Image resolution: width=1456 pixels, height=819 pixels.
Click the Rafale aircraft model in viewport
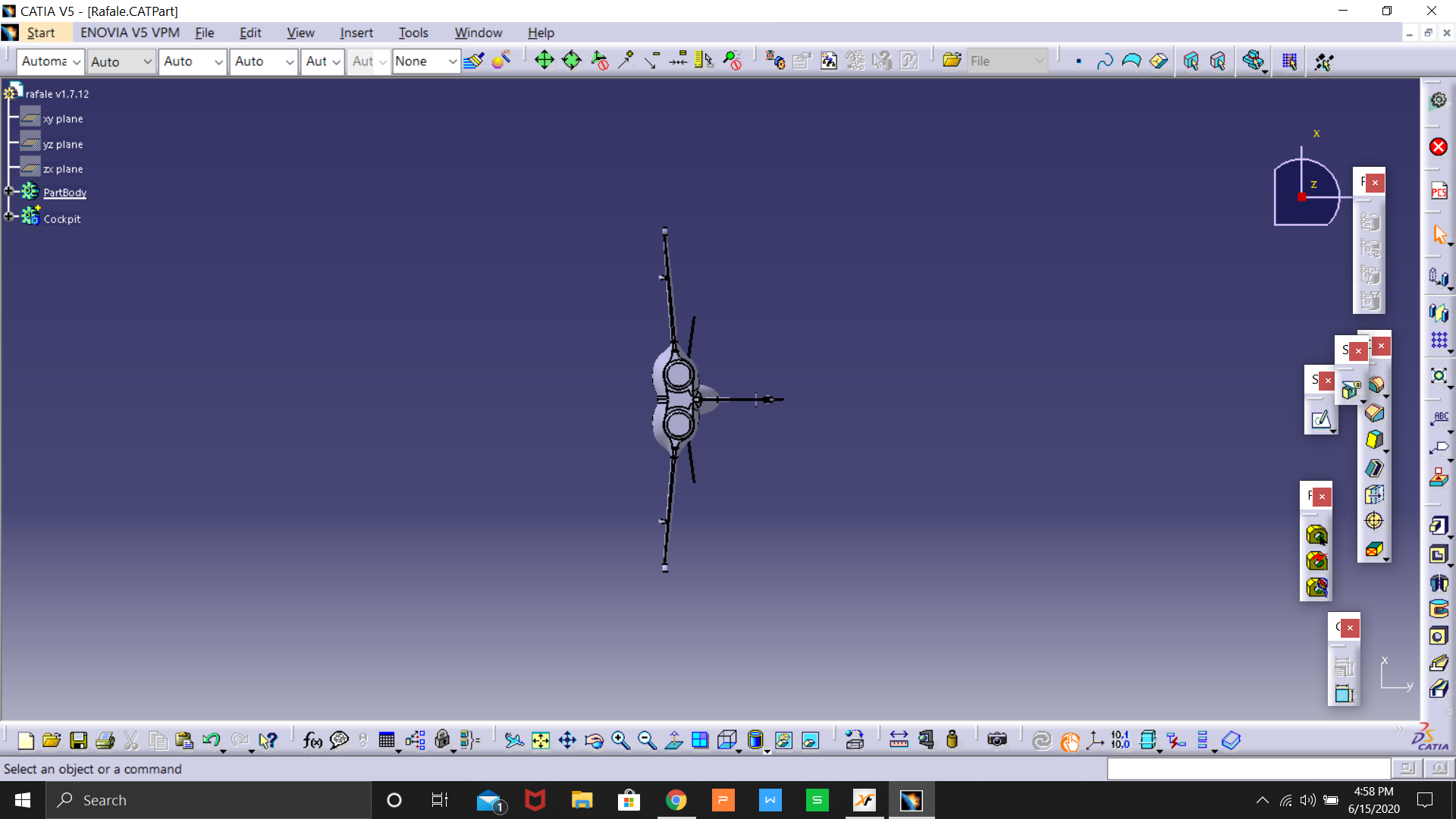[x=677, y=399]
